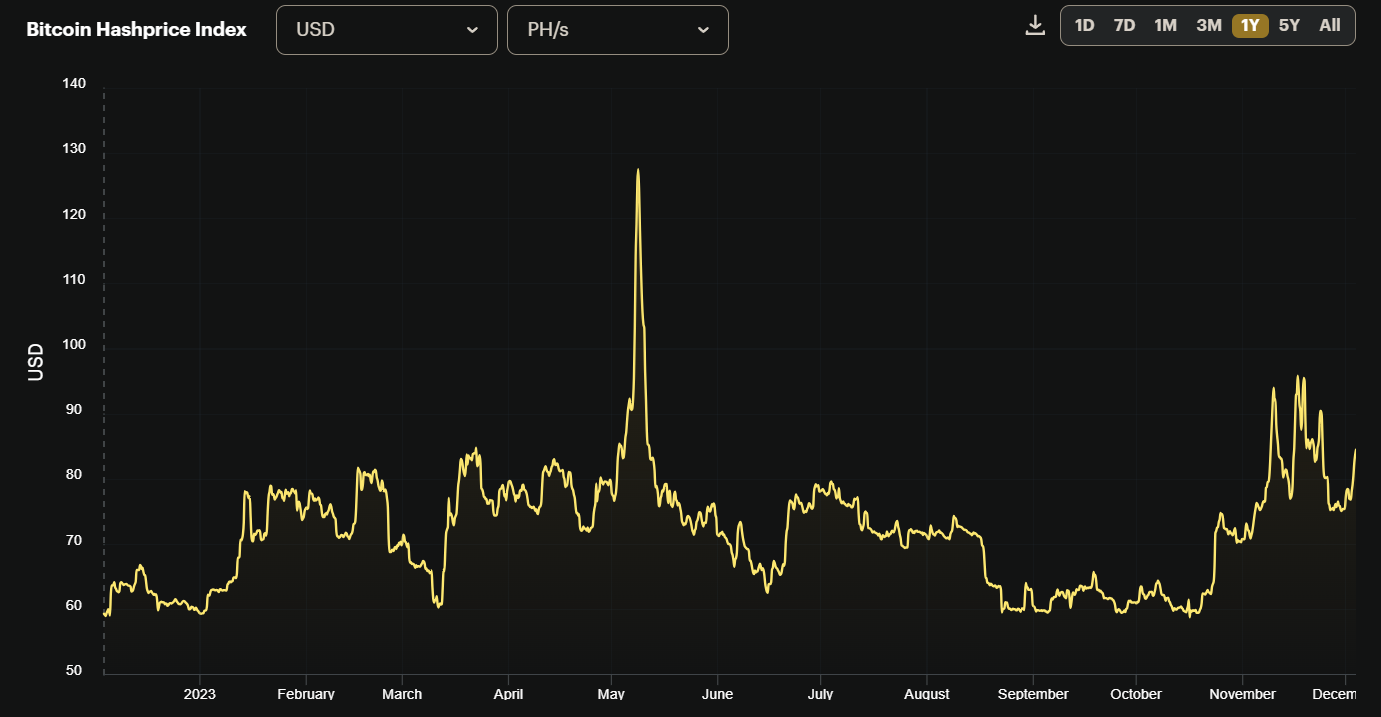
Task: Click the 130 y-axis value
Action: pyautogui.click(x=73, y=149)
